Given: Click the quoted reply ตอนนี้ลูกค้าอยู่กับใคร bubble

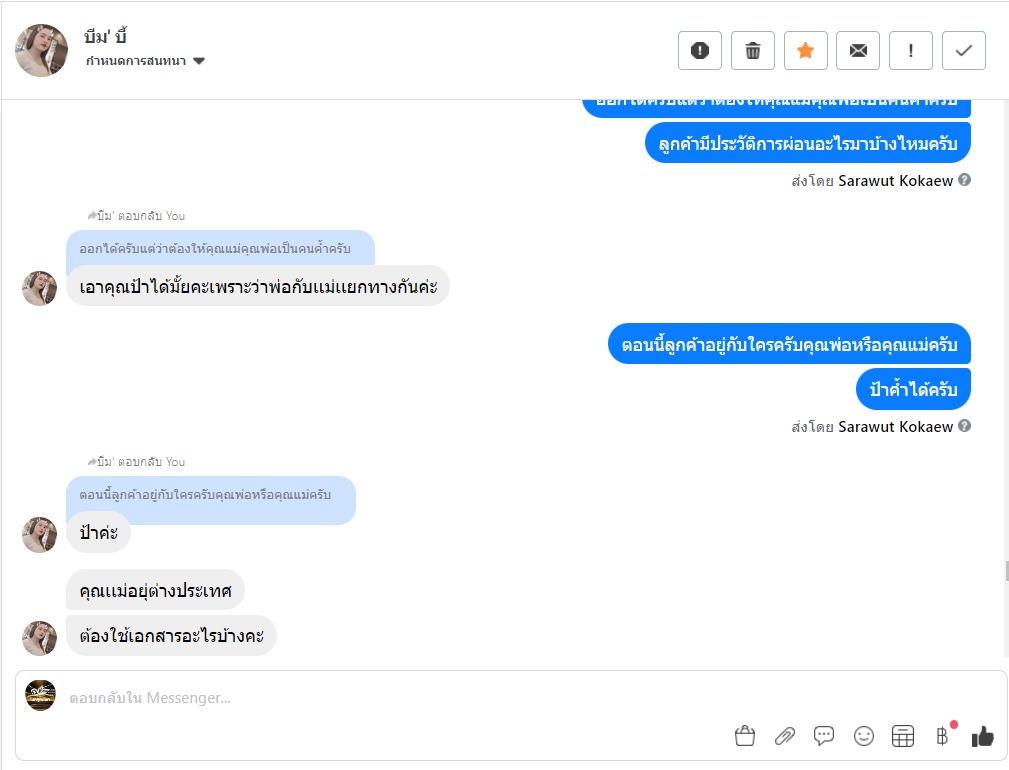Looking at the screenshot, I should (x=211, y=496).
